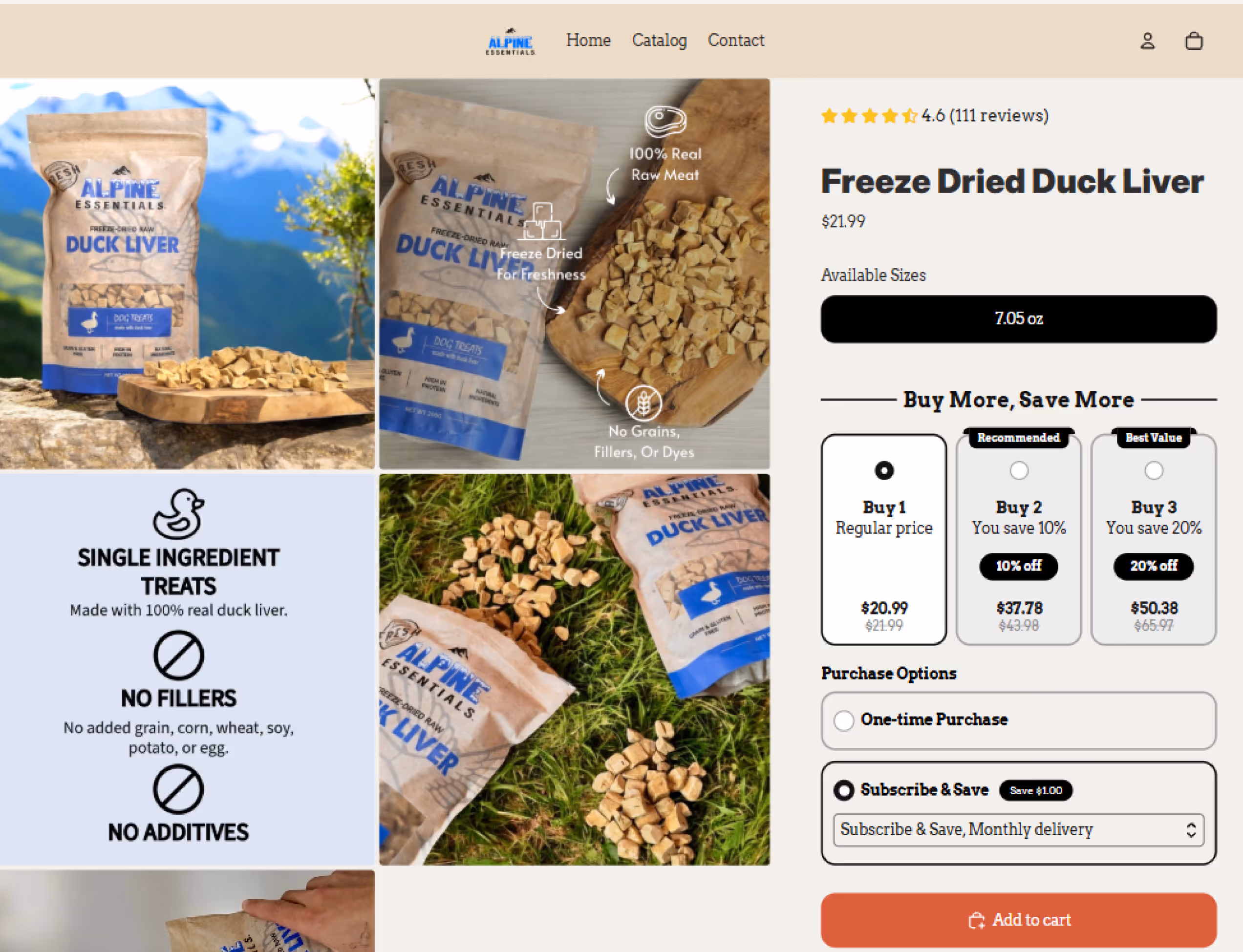
Task: Click the rubber duck icon
Action: (x=178, y=514)
